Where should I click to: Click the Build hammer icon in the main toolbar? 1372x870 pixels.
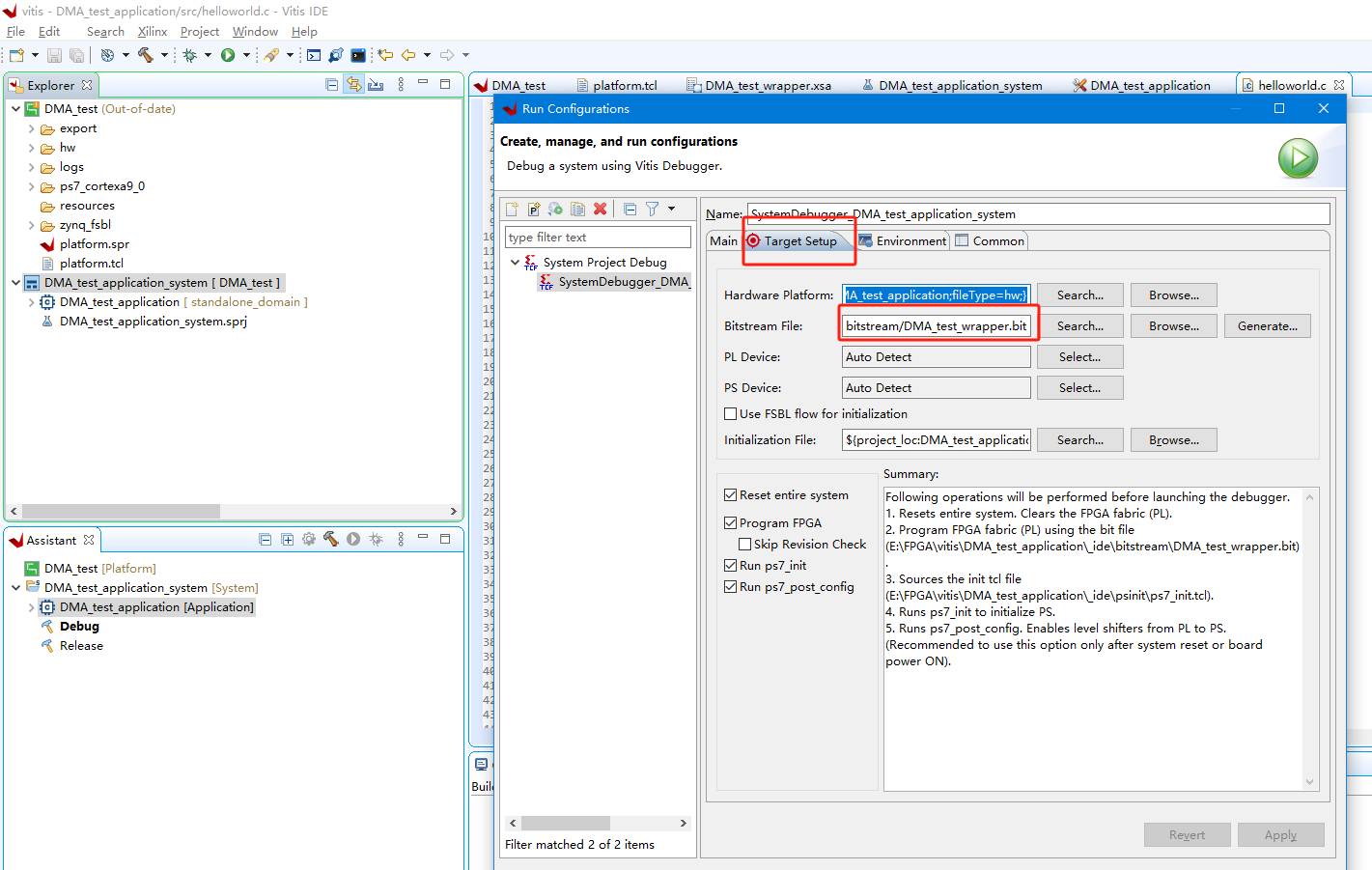146,55
